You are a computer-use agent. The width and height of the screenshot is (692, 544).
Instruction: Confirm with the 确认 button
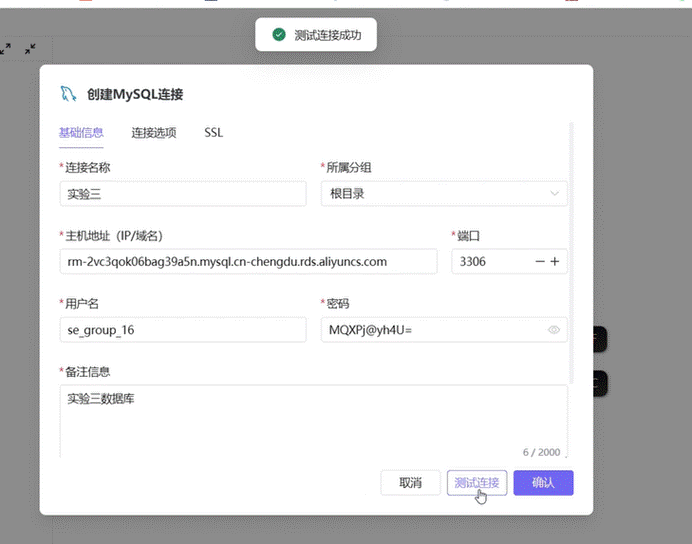point(543,483)
